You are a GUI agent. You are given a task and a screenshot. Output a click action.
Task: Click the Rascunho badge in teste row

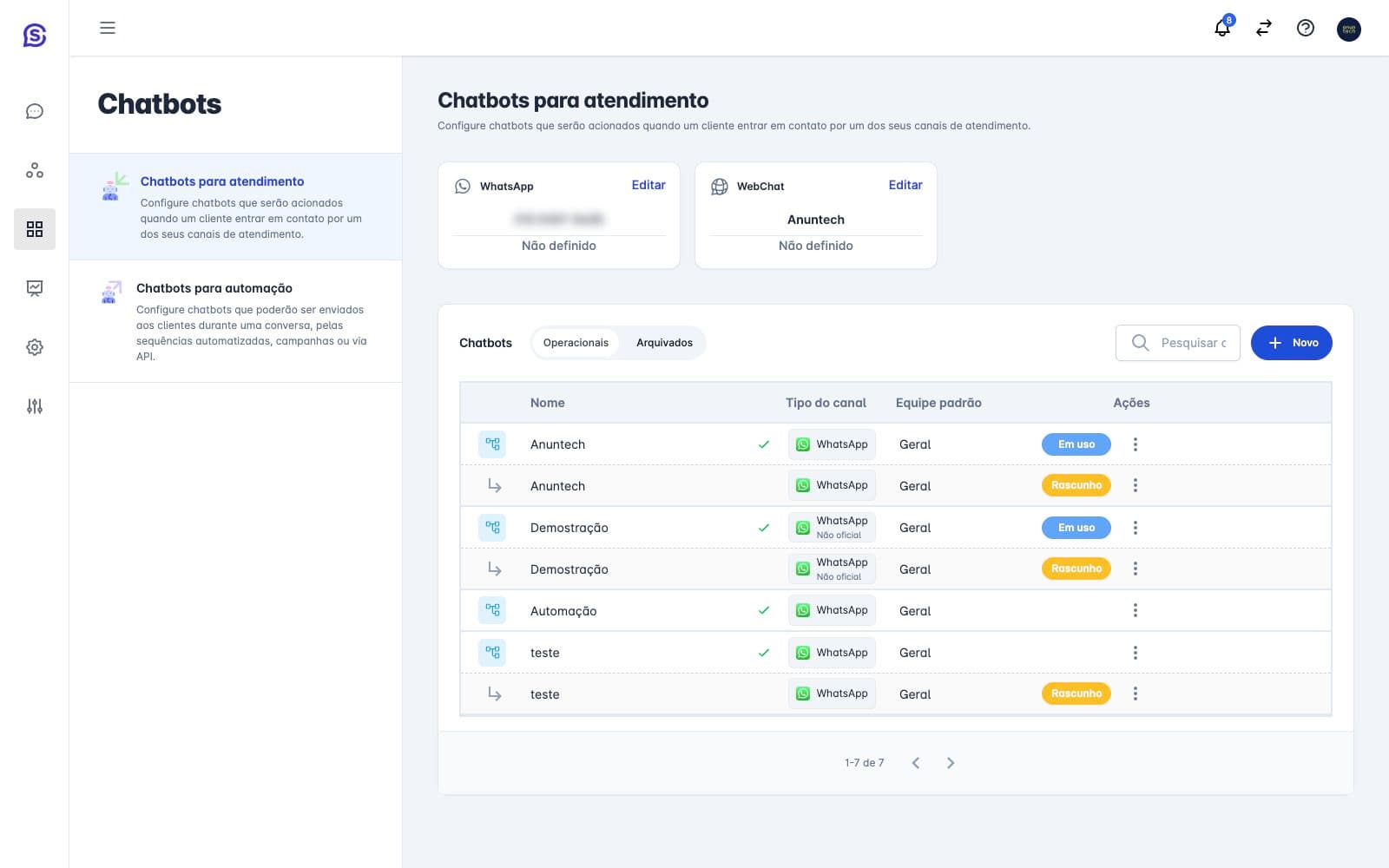pyautogui.click(x=1076, y=694)
